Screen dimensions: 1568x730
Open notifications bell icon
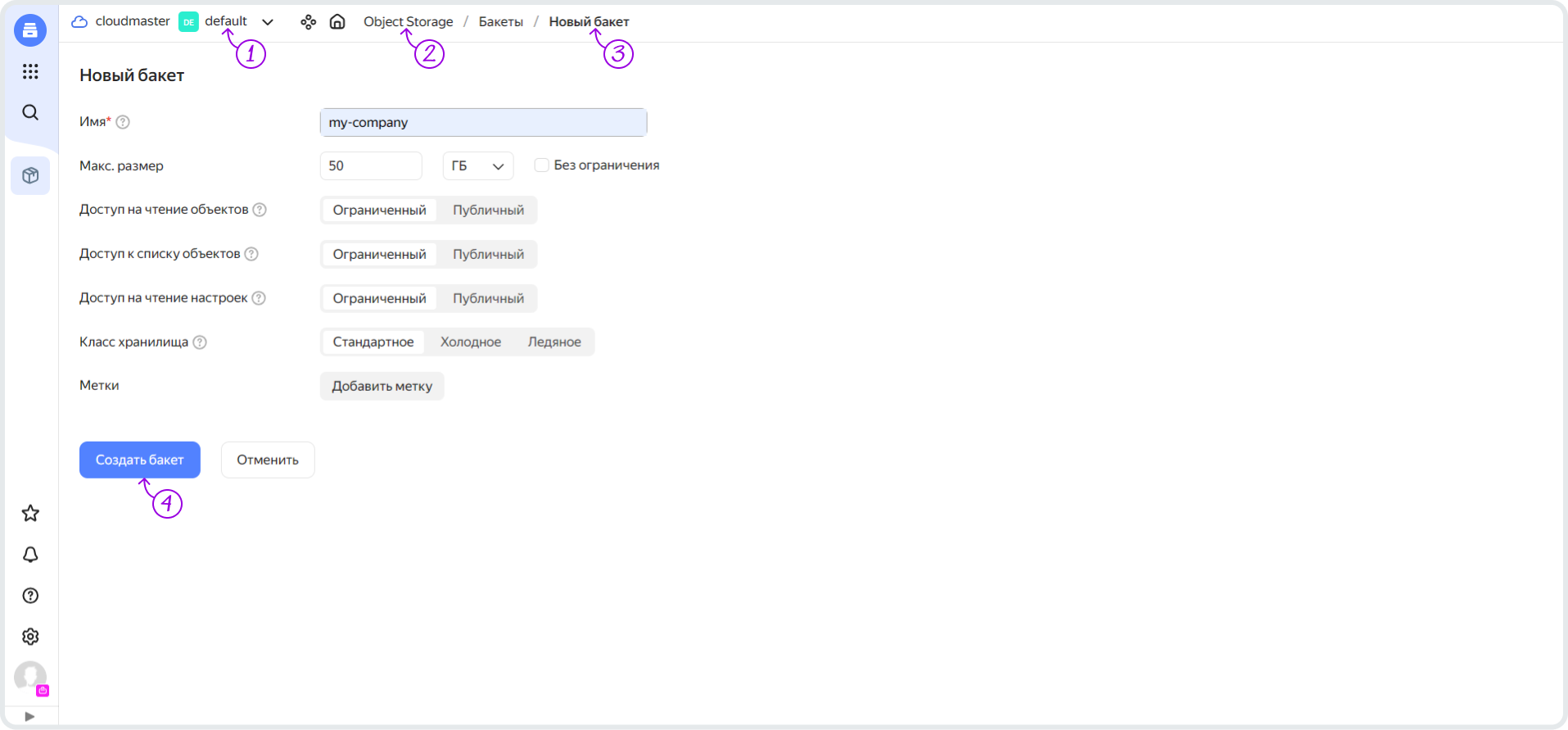(30, 555)
